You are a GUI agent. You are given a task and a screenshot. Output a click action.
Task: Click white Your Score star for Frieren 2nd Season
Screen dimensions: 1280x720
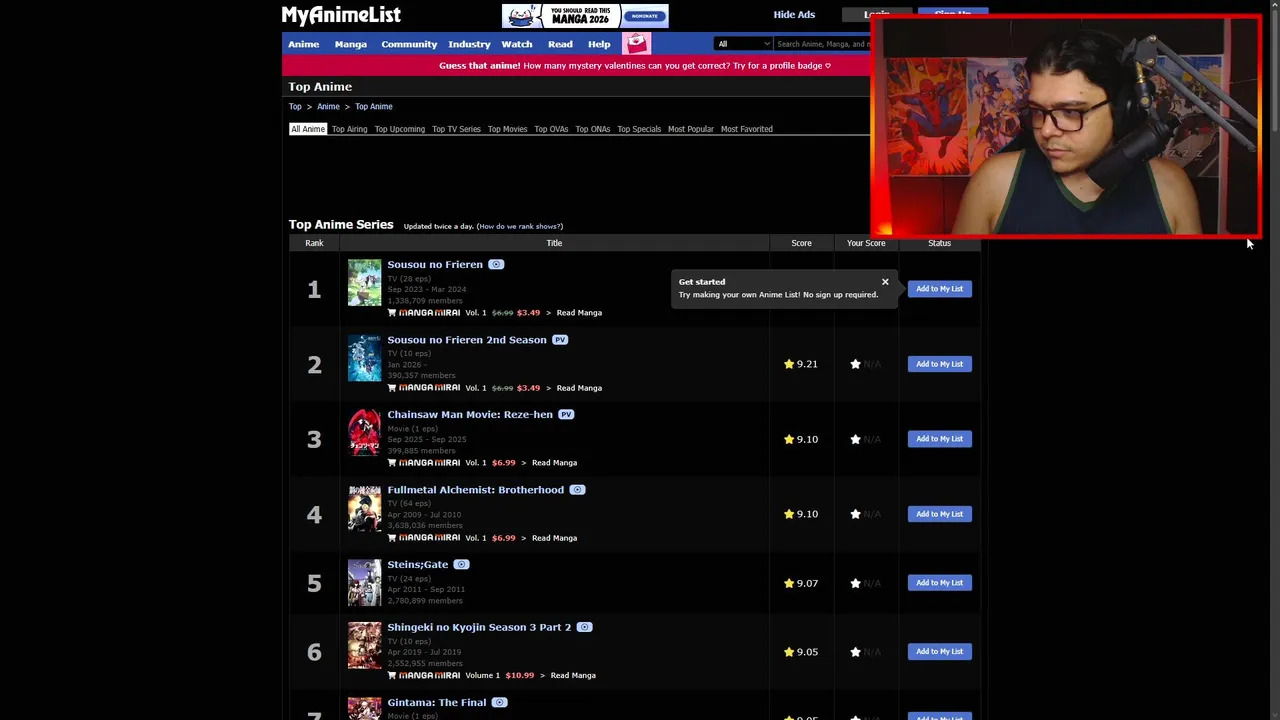[855, 364]
